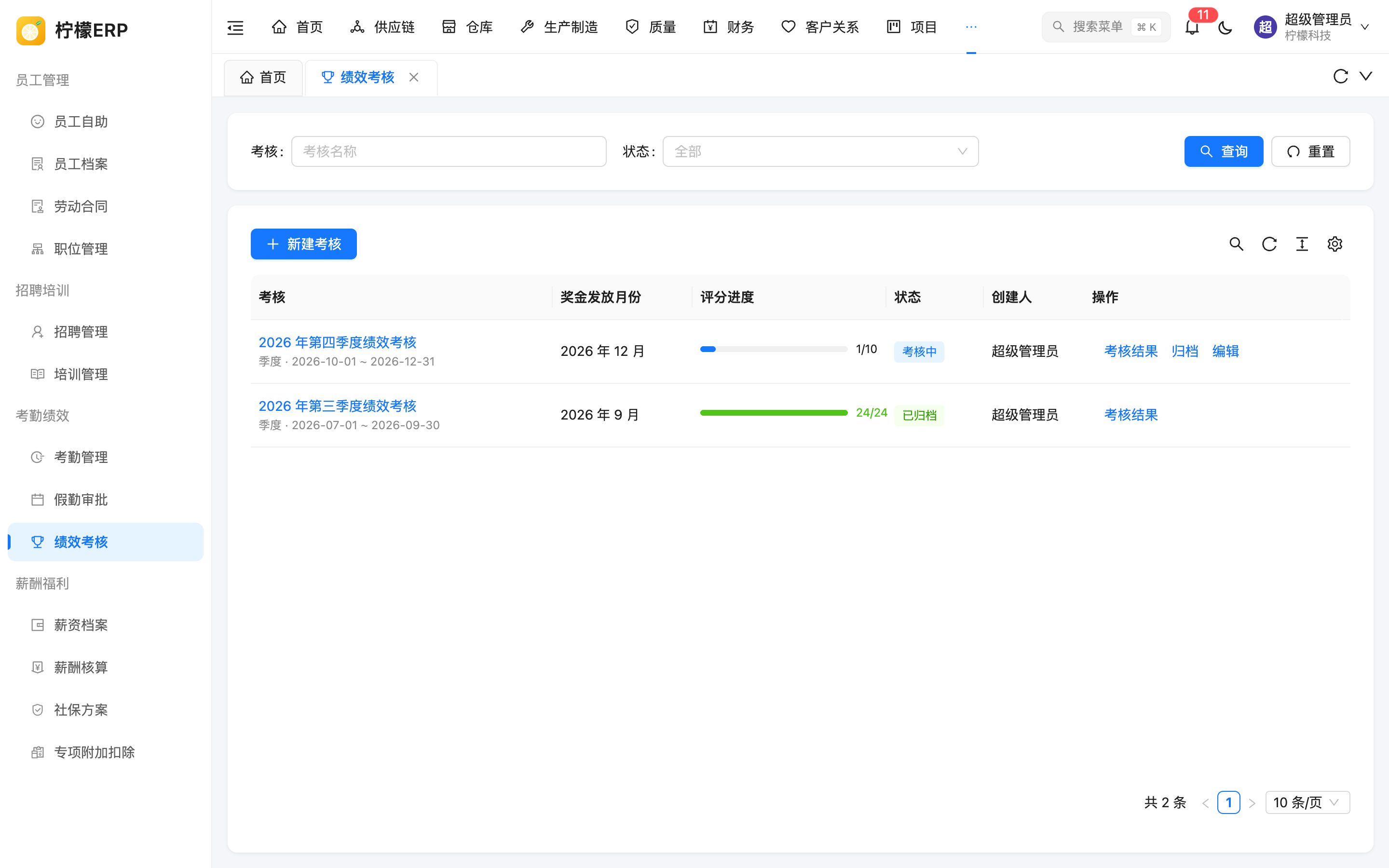This screenshot has width=1389, height=868.
Task: Click the 查询 search button
Action: [1224, 151]
